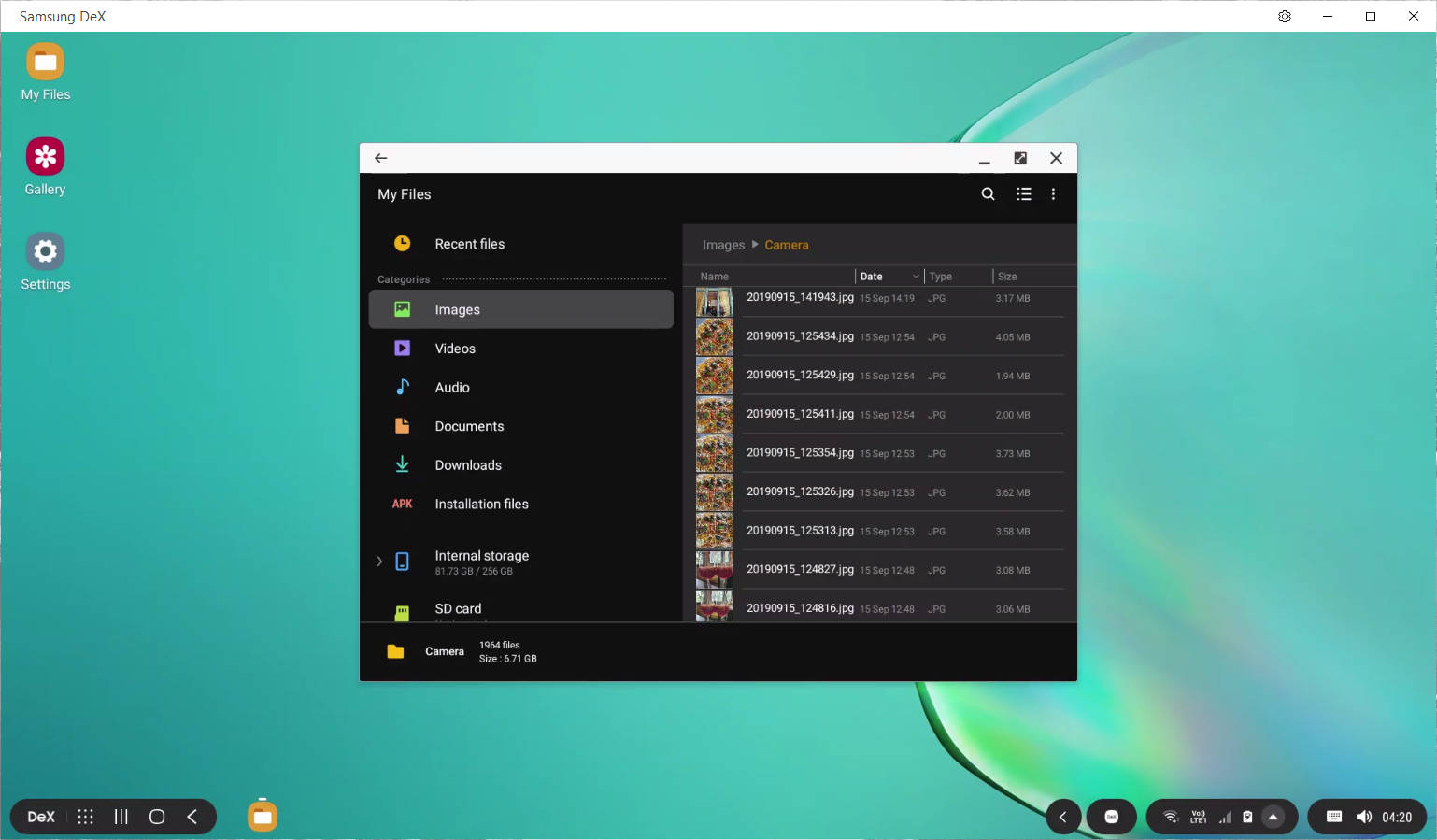Click My Files app in the taskbar
The image size is (1437, 840).
(x=263, y=816)
